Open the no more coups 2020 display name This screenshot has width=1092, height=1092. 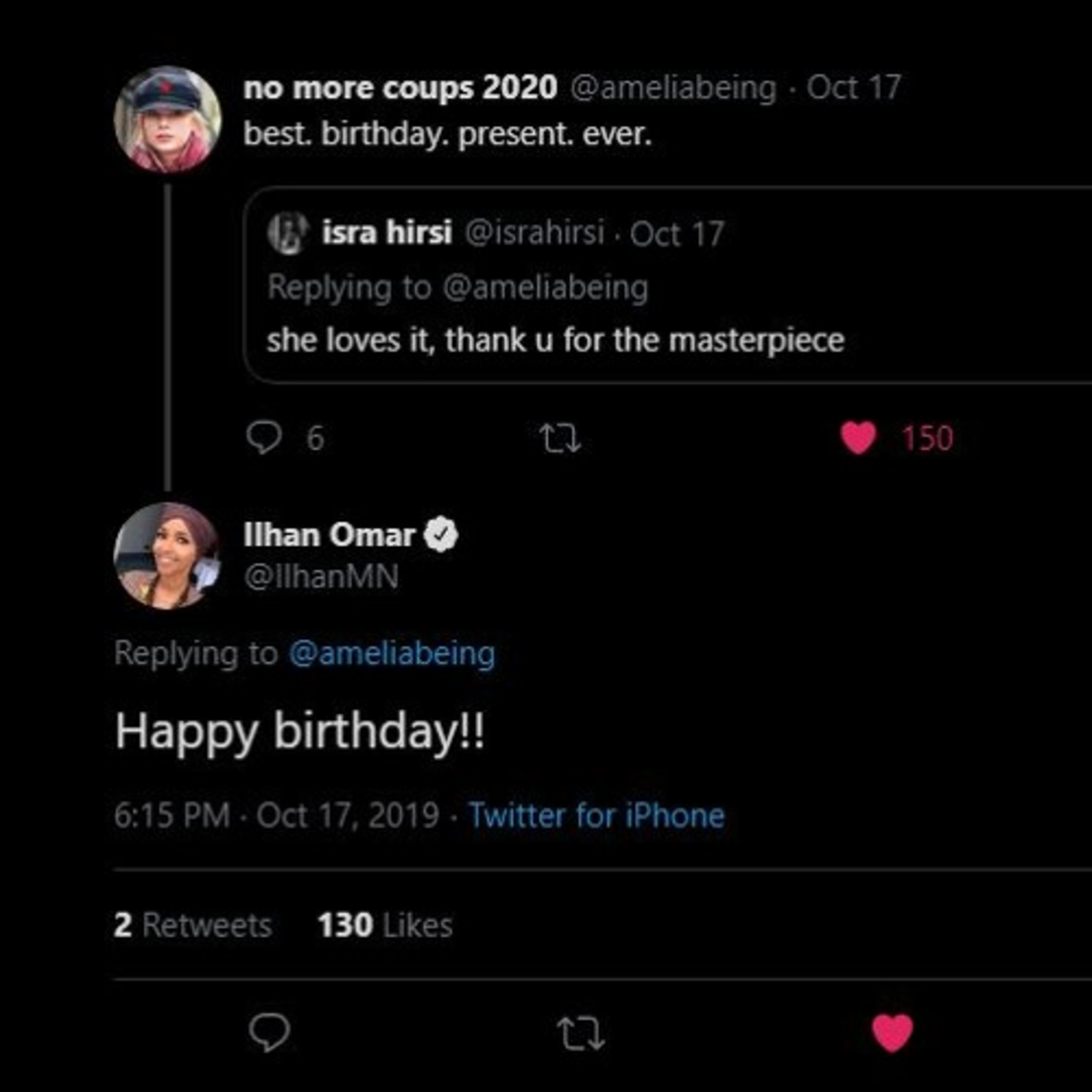click(400, 88)
